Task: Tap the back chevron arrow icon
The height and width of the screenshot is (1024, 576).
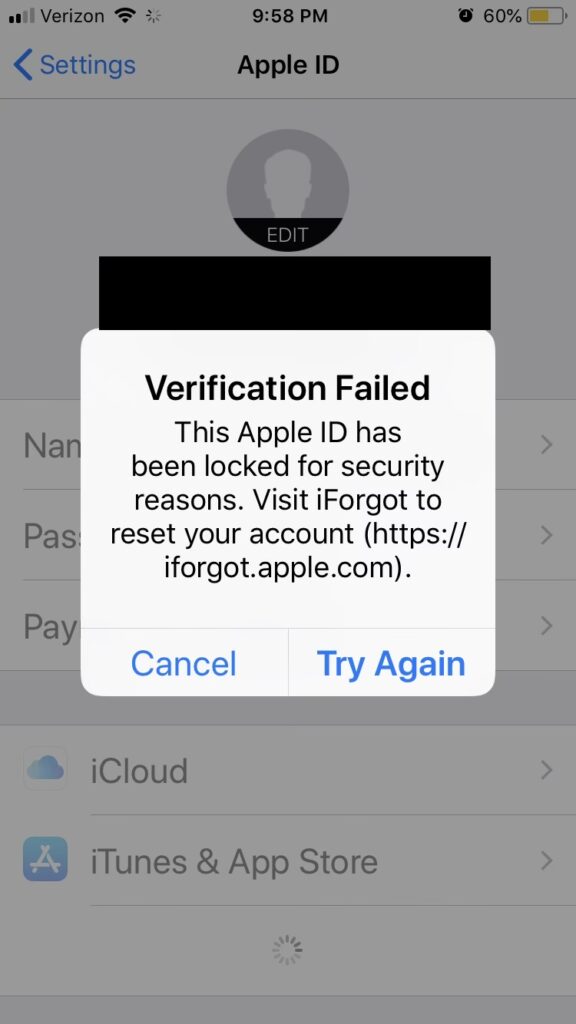Action: (x=22, y=65)
